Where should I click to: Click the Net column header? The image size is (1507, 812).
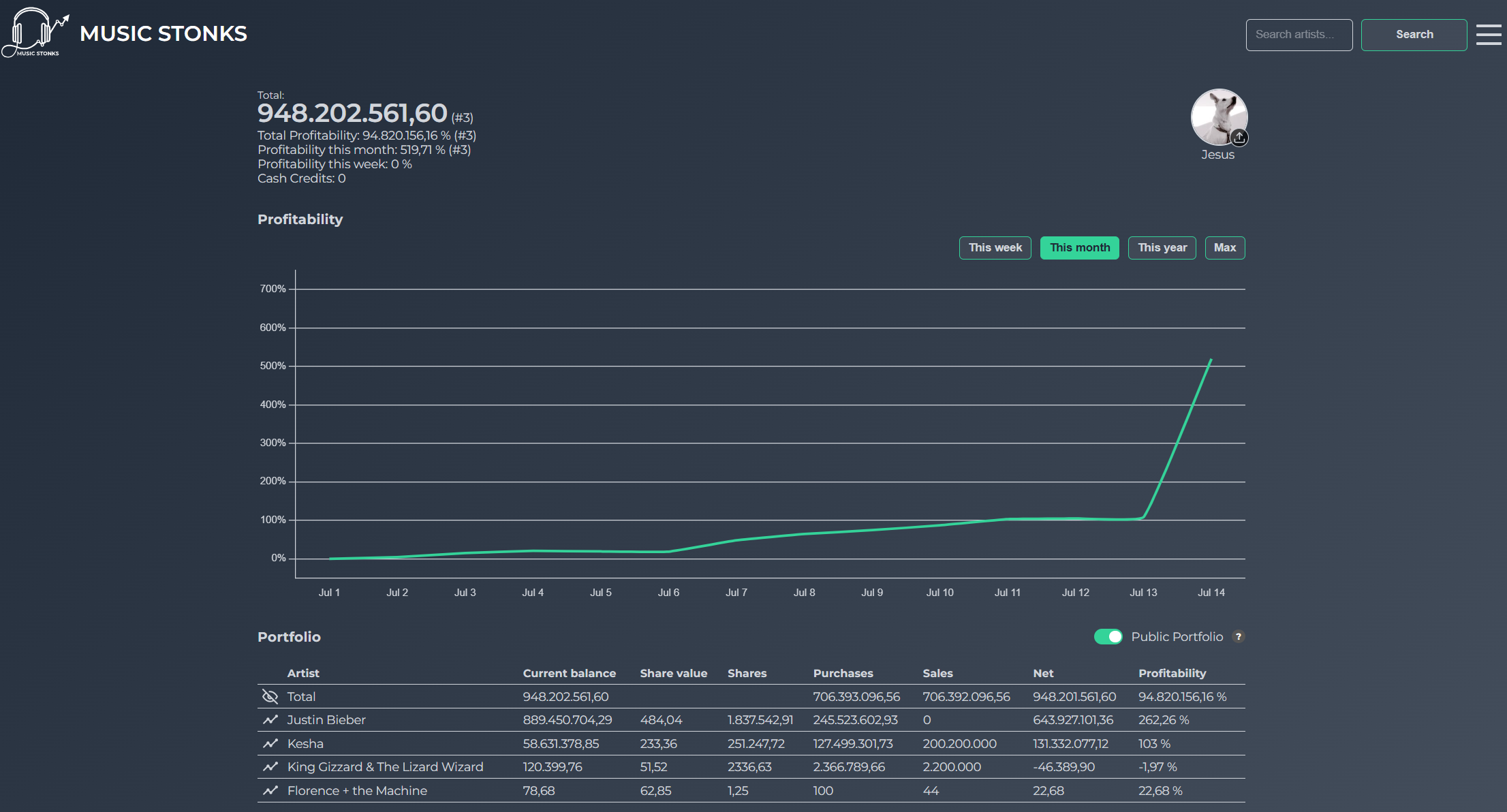[1043, 673]
